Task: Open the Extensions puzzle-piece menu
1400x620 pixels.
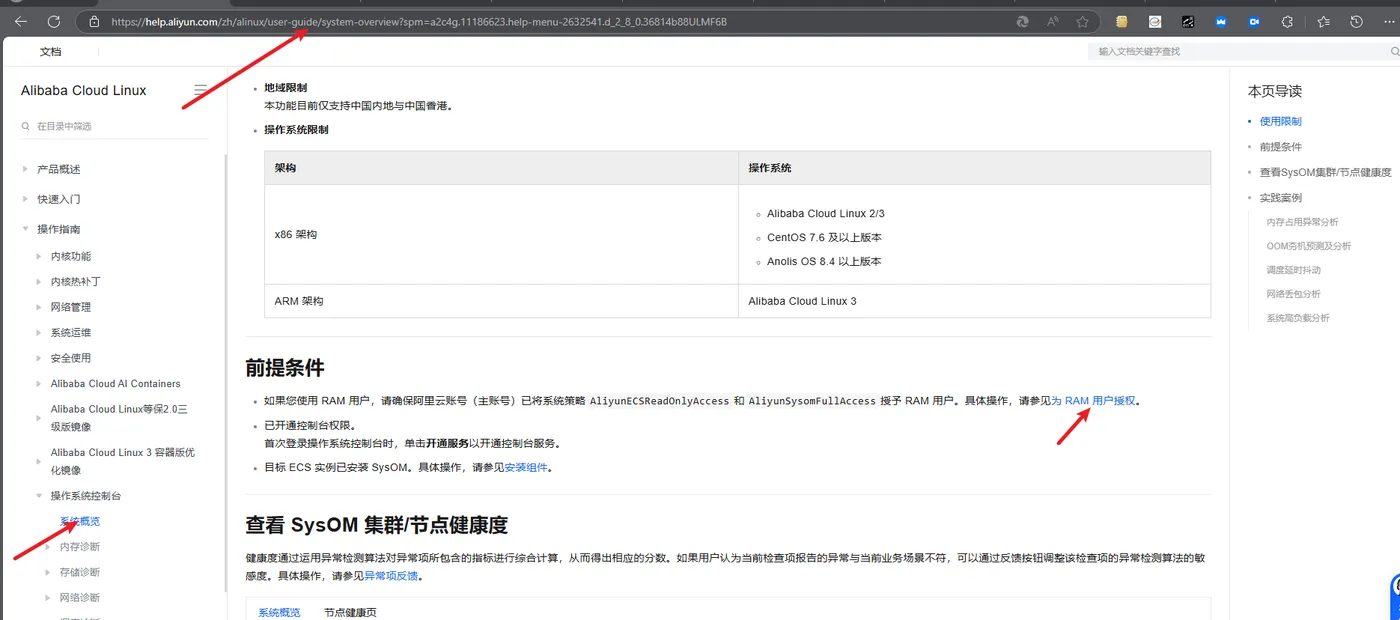Action: click(1287, 21)
